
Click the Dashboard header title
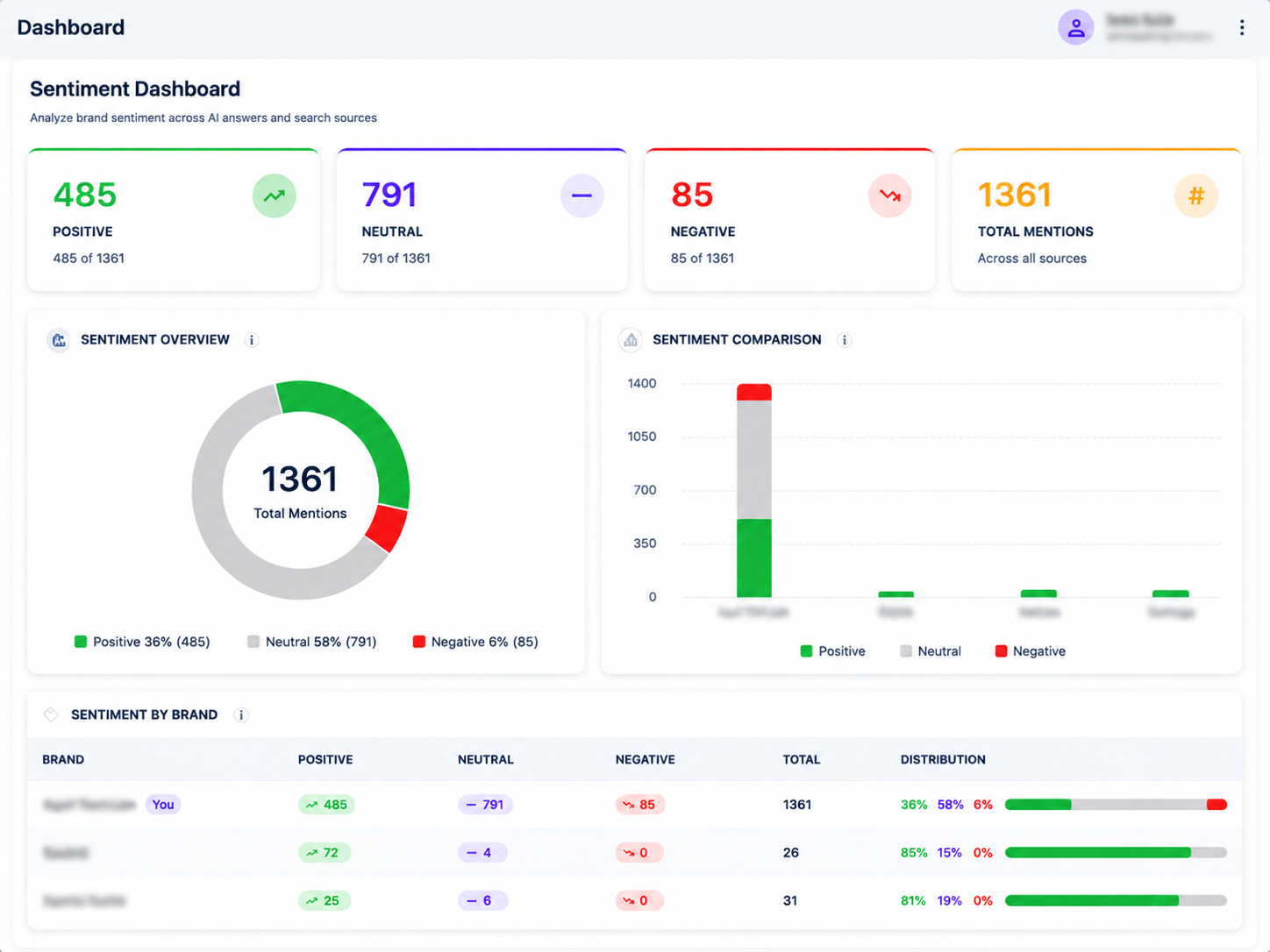tap(71, 27)
